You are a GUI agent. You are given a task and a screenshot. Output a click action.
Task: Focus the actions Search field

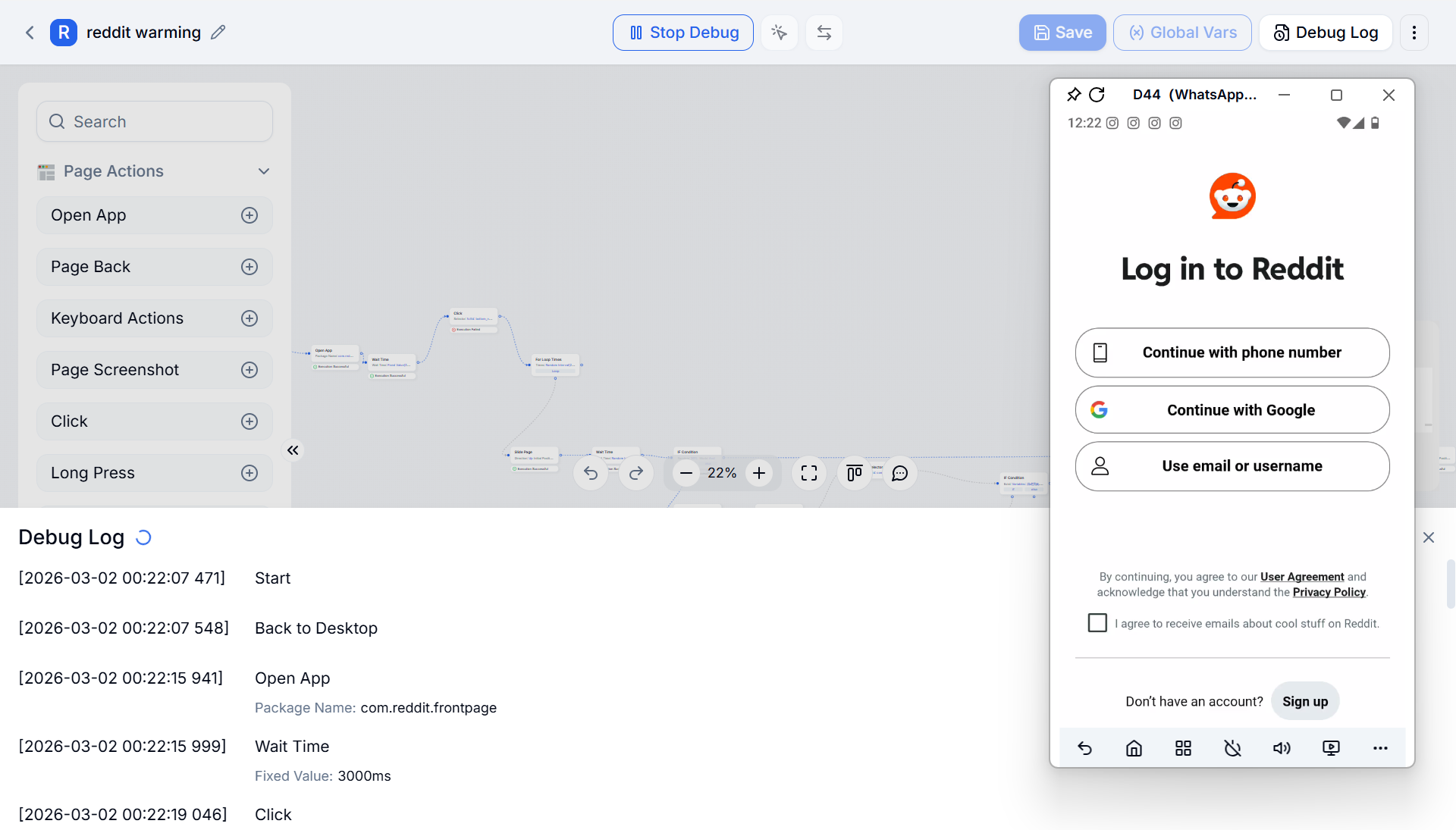(x=155, y=121)
